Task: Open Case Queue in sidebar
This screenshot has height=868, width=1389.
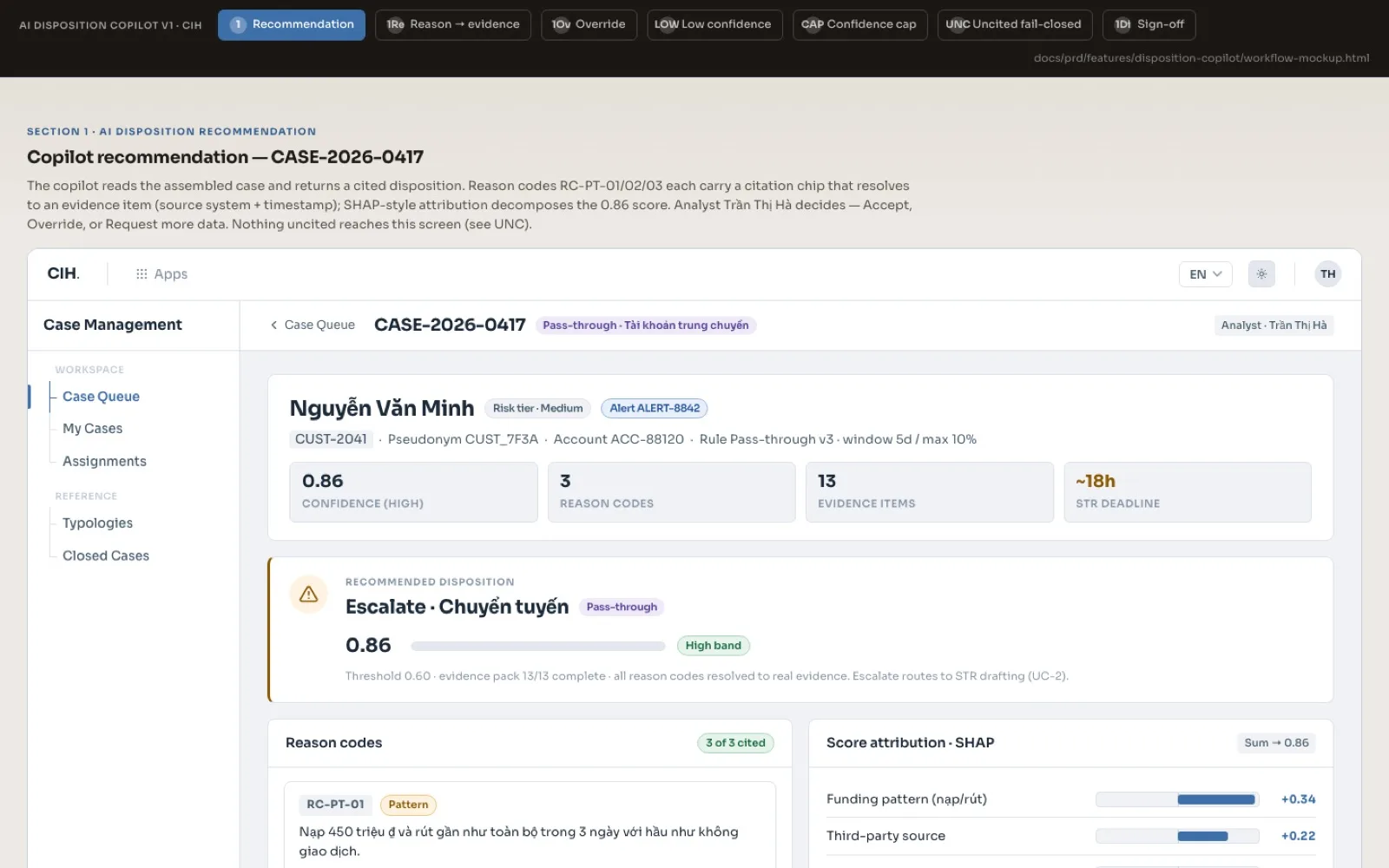Action: [x=101, y=397]
